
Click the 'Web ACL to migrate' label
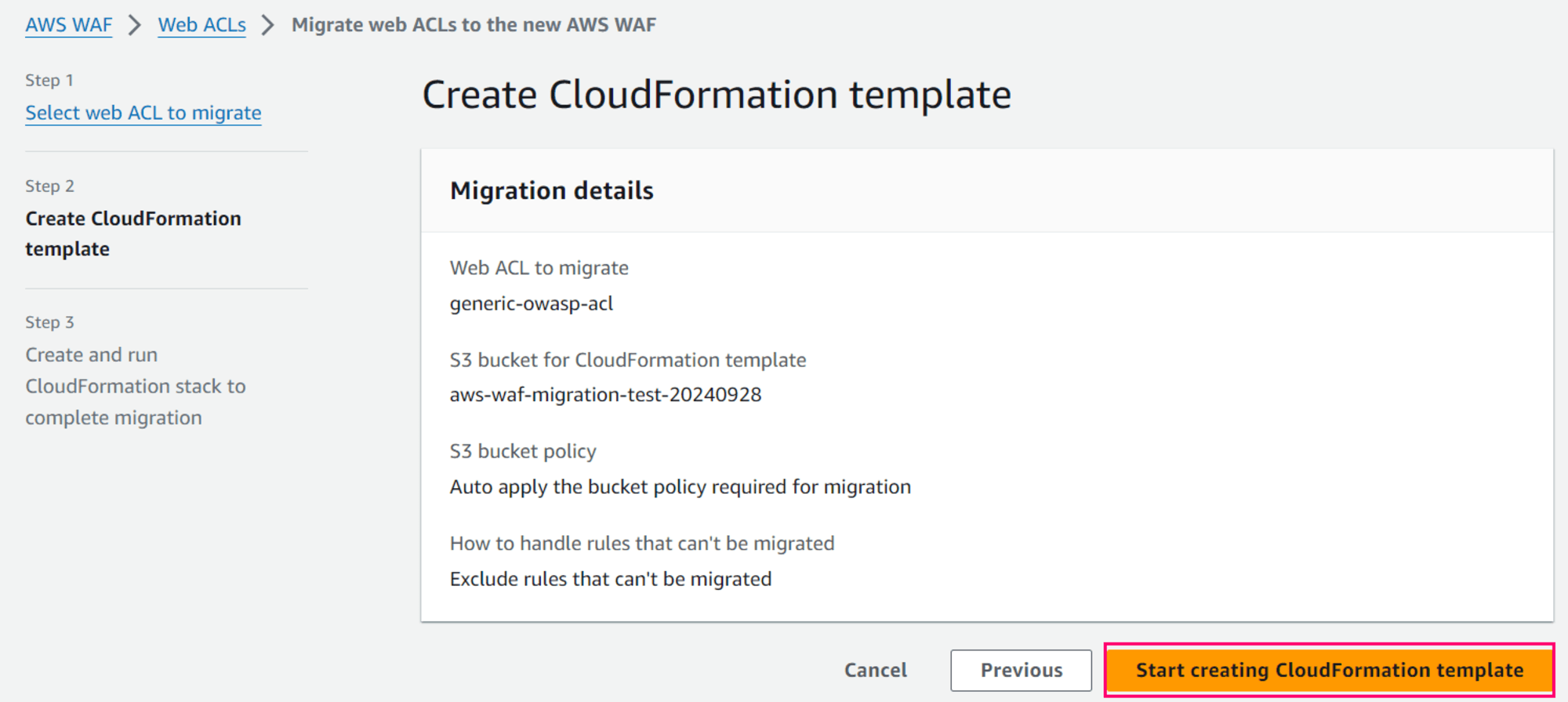pyautogui.click(x=539, y=268)
